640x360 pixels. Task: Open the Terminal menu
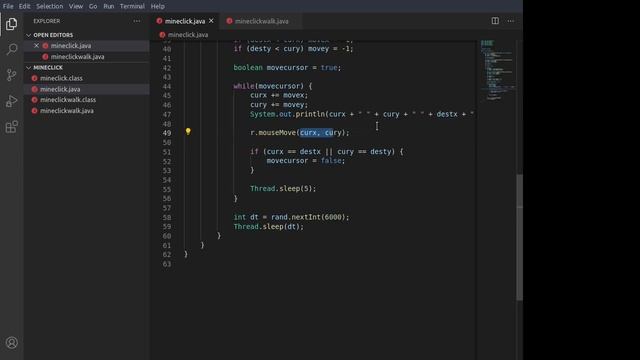(132, 6)
